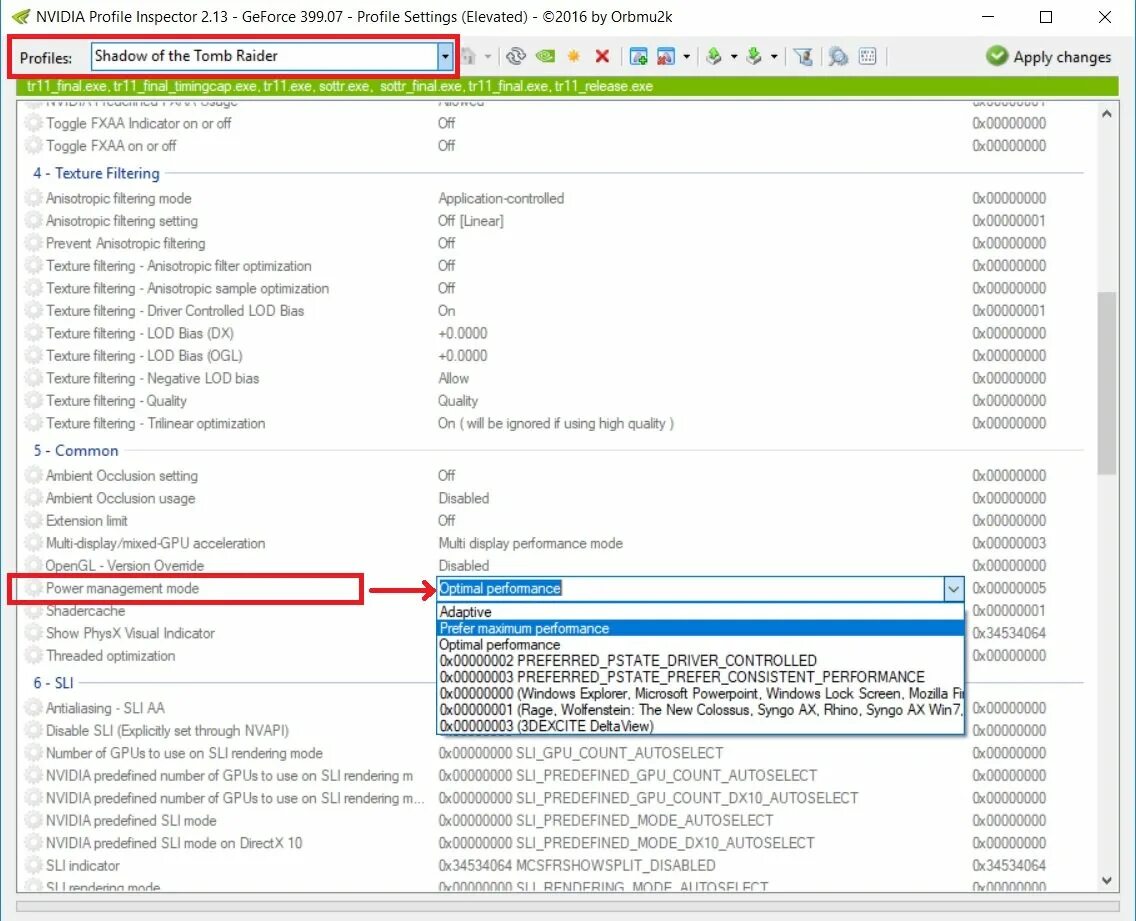
Task: Click the SLI_GPU_COUNT_AUTOSELECT value
Action: pyautogui.click(x=580, y=753)
